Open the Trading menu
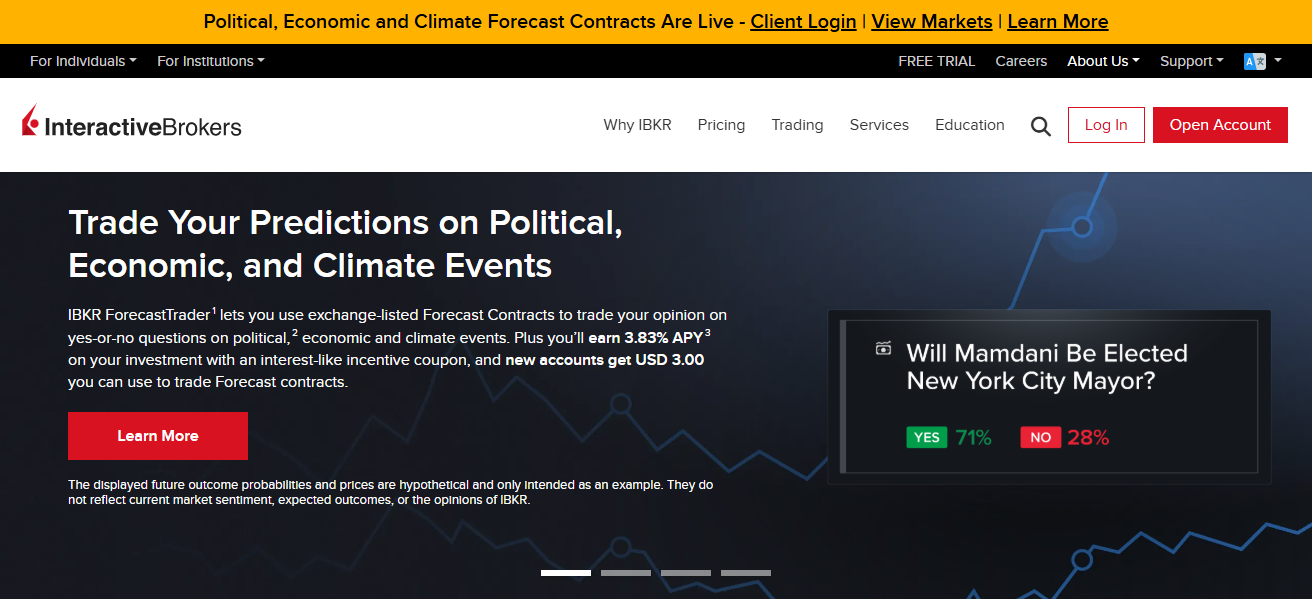 click(797, 125)
